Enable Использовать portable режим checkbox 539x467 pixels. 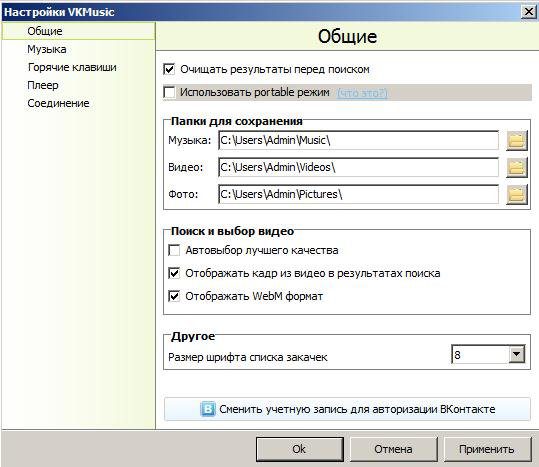169,92
